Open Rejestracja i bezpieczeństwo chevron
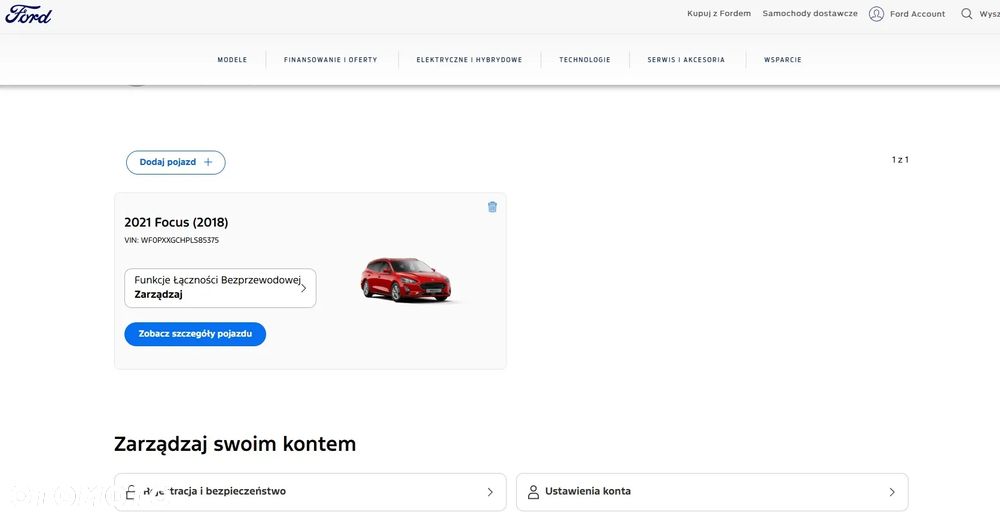The height and width of the screenshot is (516, 1000). point(490,492)
